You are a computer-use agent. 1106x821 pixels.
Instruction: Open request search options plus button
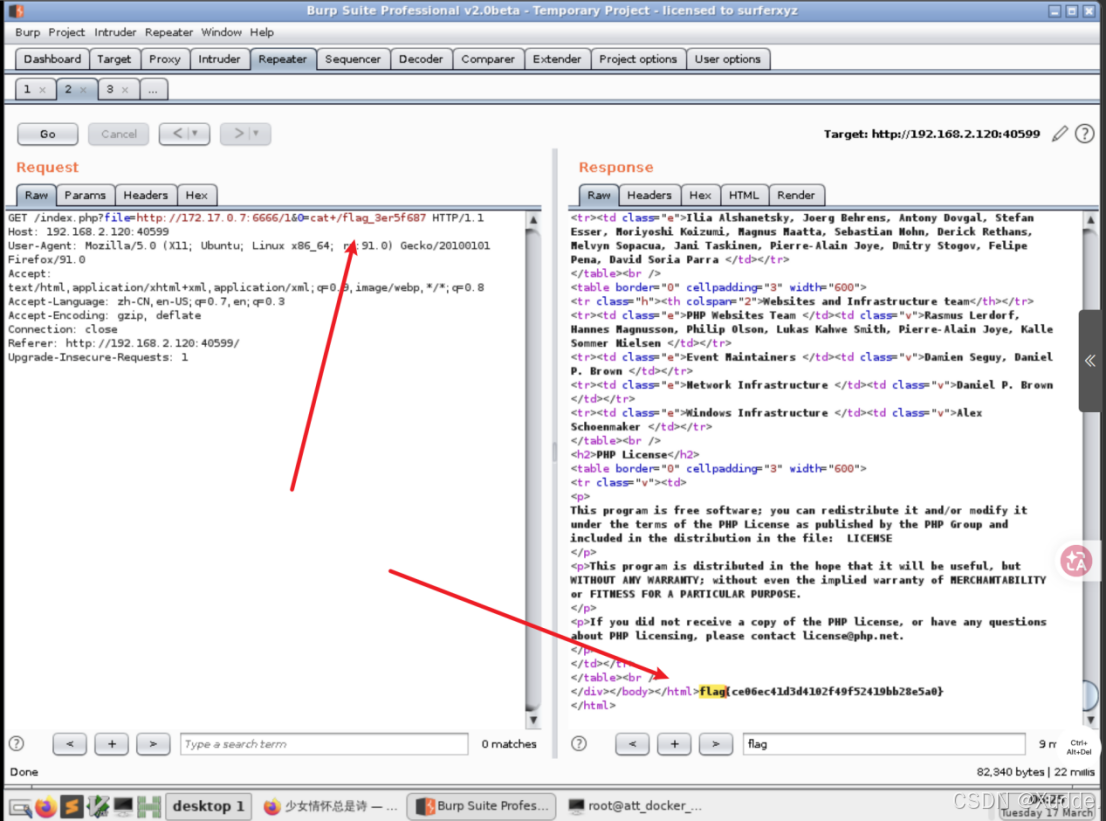coord(111,743)
